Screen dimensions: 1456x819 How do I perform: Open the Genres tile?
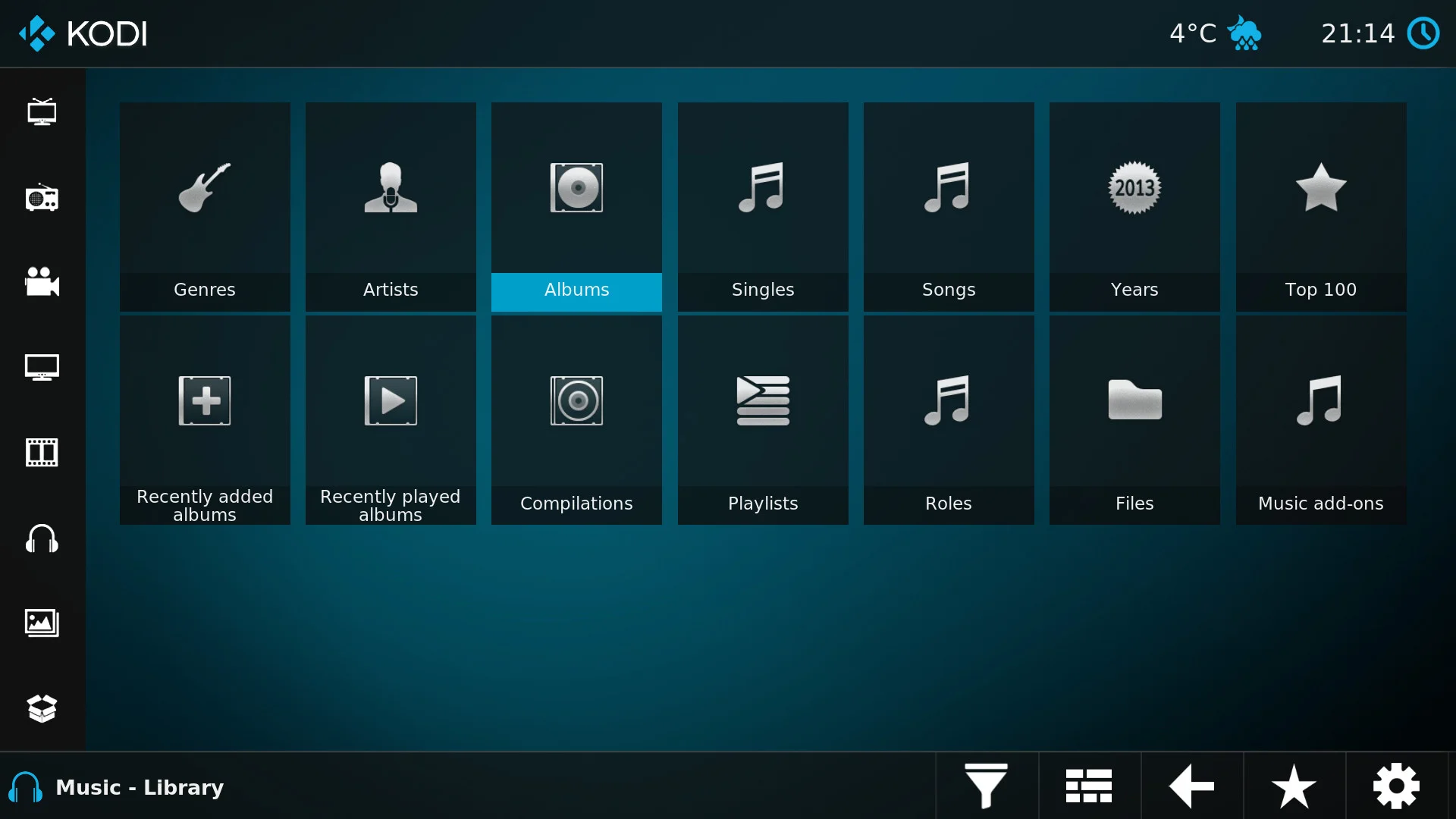(x=205, y=206)
